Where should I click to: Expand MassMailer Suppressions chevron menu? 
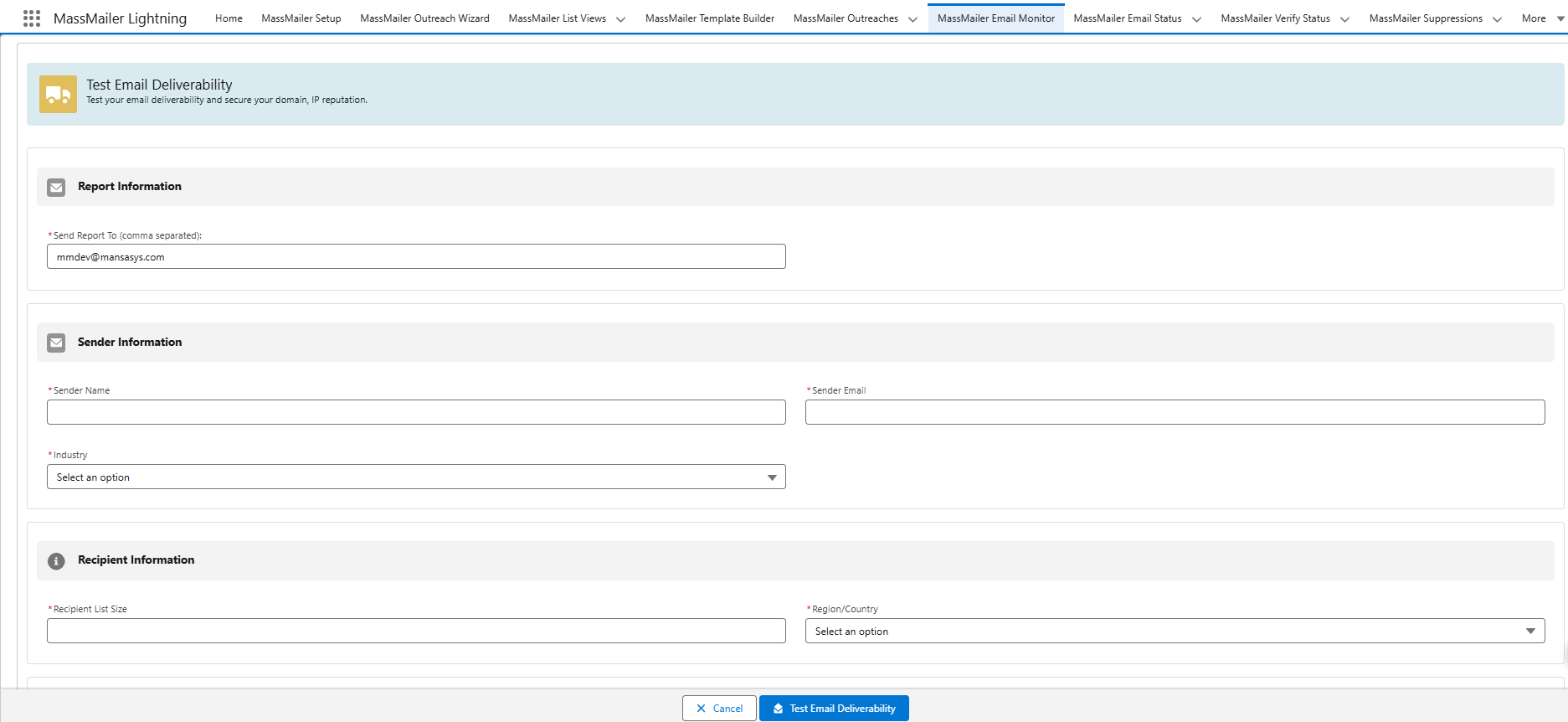[x=1497, y=19]
